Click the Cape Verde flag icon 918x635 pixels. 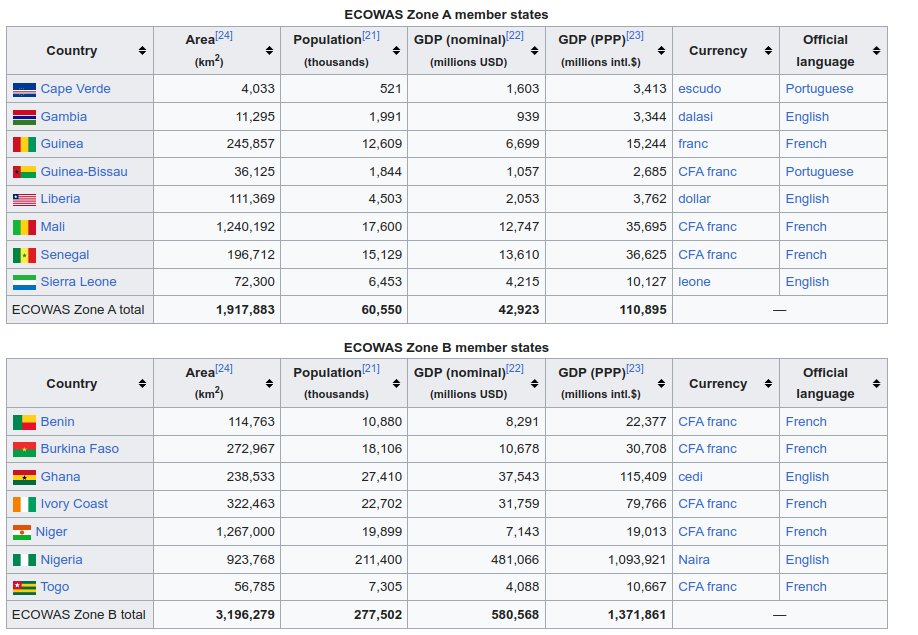24,90
